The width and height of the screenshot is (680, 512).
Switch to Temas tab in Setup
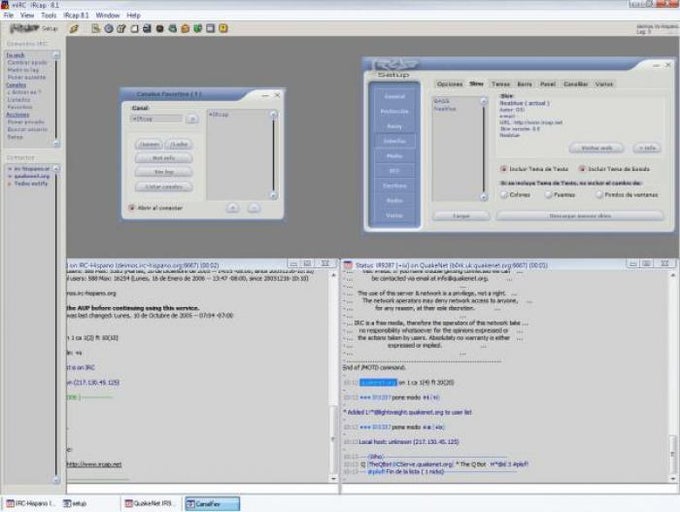click(x=500, y=84)
